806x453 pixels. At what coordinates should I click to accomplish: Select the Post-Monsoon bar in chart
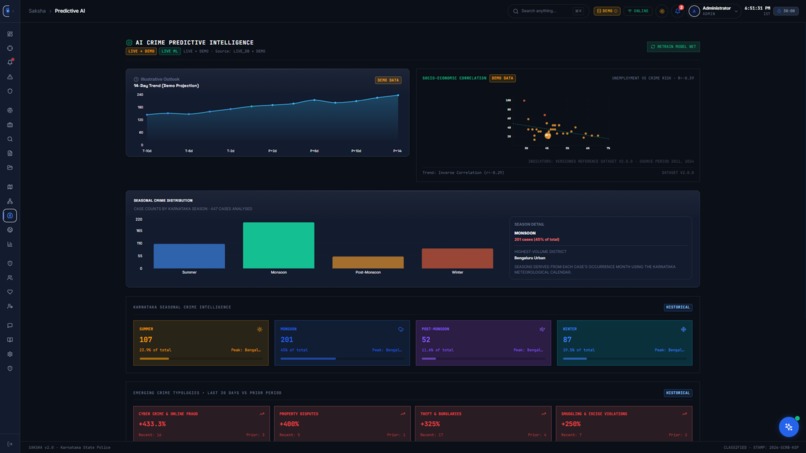coord(368,262)
